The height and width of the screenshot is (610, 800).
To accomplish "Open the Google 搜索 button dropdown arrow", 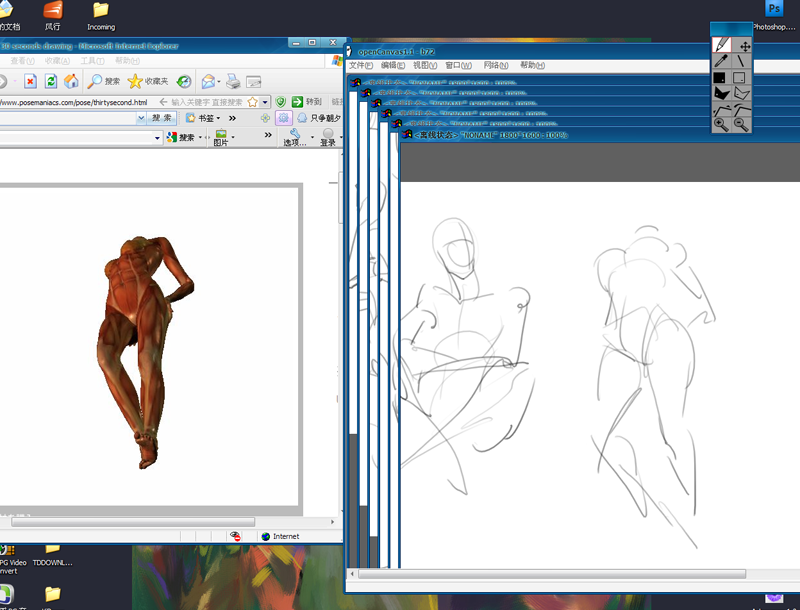I will [200, 137].
